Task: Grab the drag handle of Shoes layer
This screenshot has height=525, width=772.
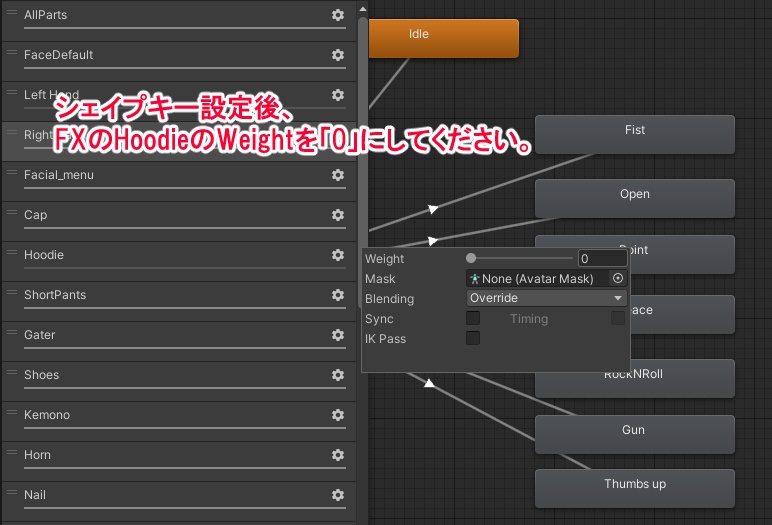Action: pyautogui.click(x=12, y=372)
